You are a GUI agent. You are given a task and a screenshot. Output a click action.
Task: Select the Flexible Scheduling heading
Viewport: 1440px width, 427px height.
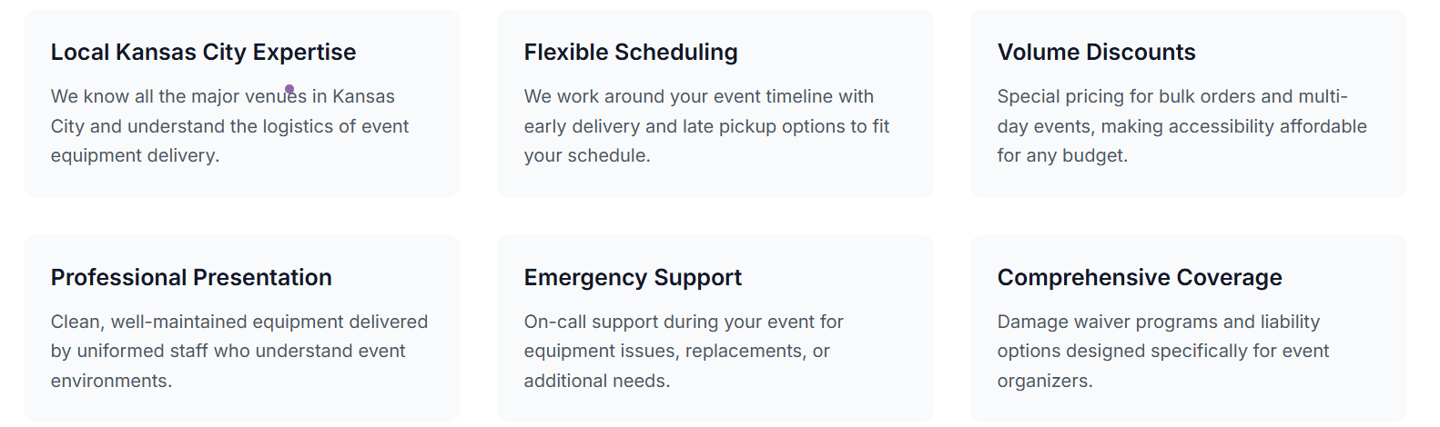point(631,52)
